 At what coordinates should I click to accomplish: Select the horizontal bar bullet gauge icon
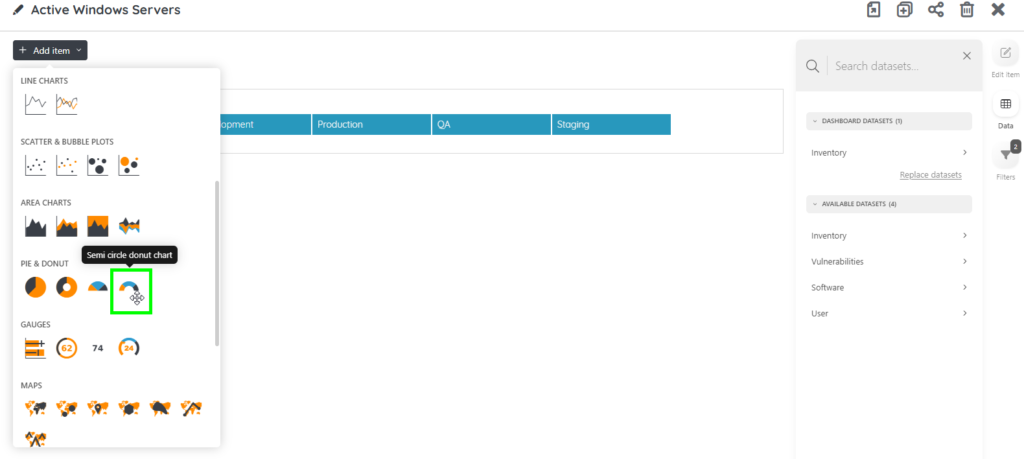click(35, 348)
